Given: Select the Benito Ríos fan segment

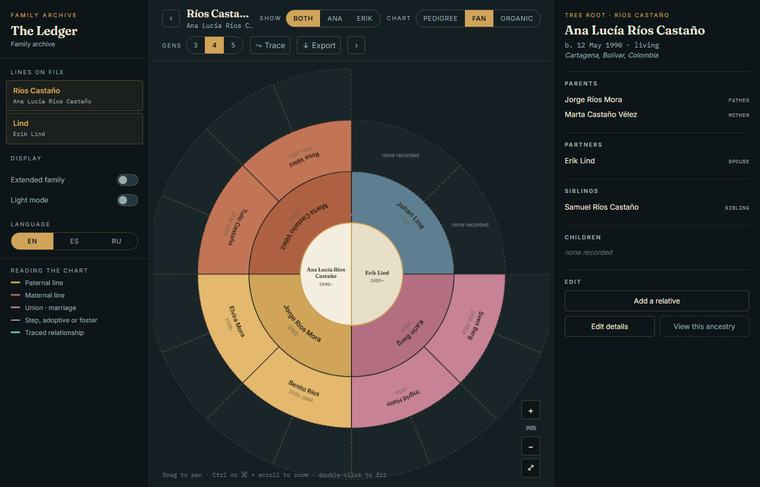Looking at the screenshot, I should [x=304, y=393].
